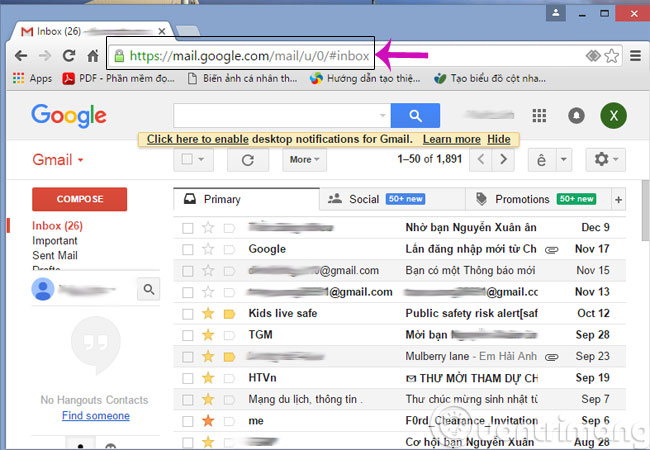
Task: Go back with the browser back arrow
Action: tap(21, 56)
